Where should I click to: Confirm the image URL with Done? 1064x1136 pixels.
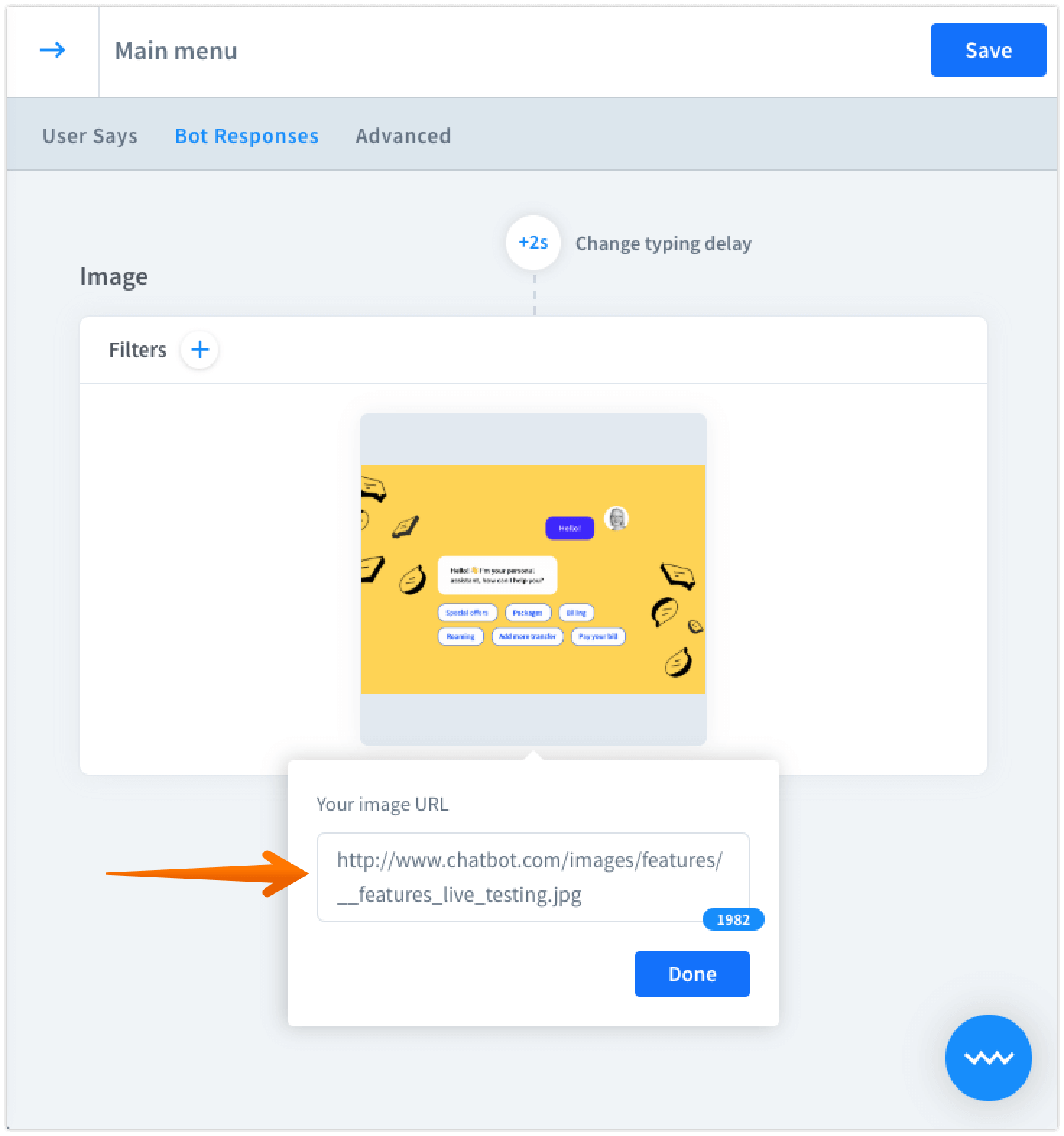(692, 974)
